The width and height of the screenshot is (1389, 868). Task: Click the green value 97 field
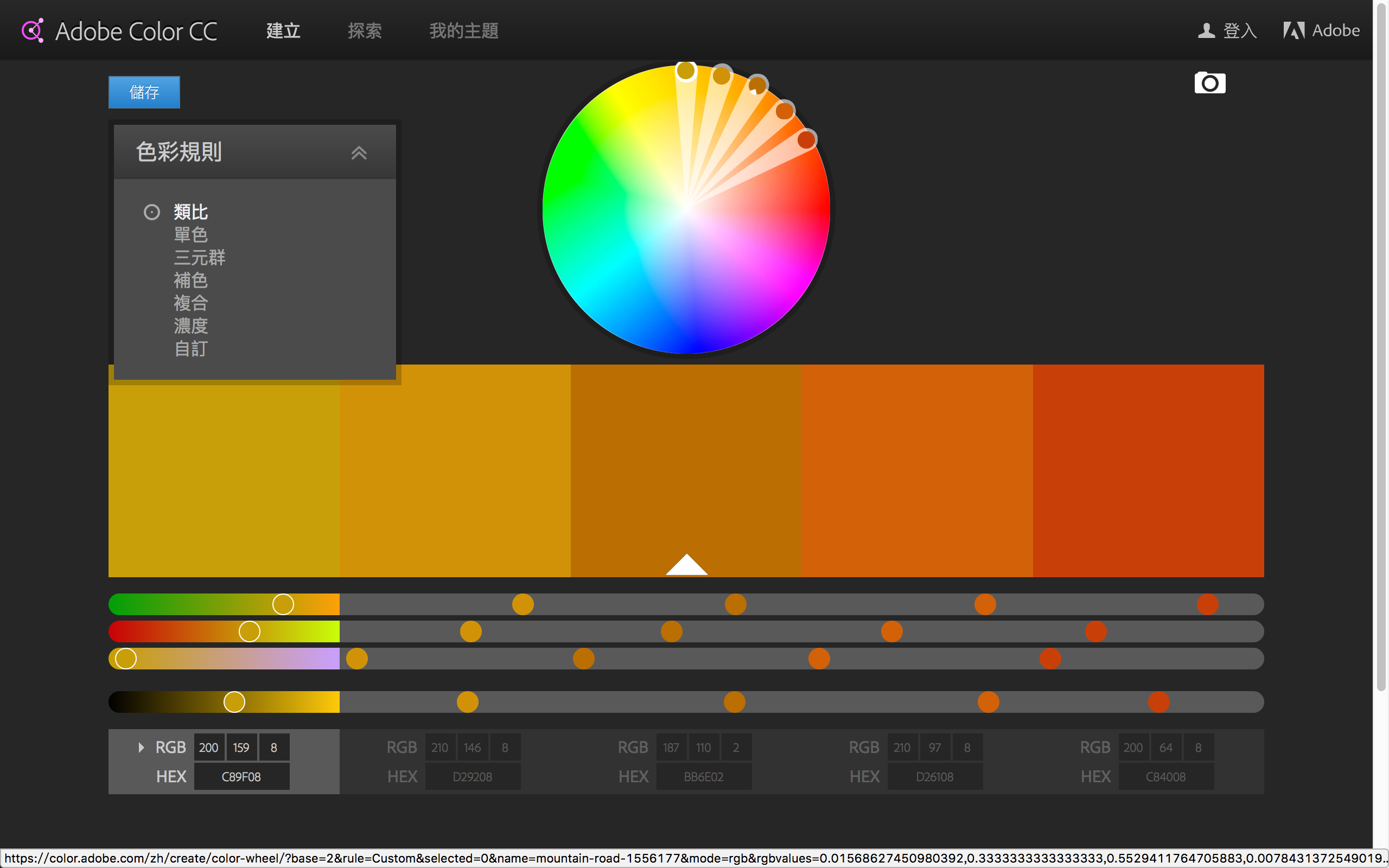click(935, 748)
